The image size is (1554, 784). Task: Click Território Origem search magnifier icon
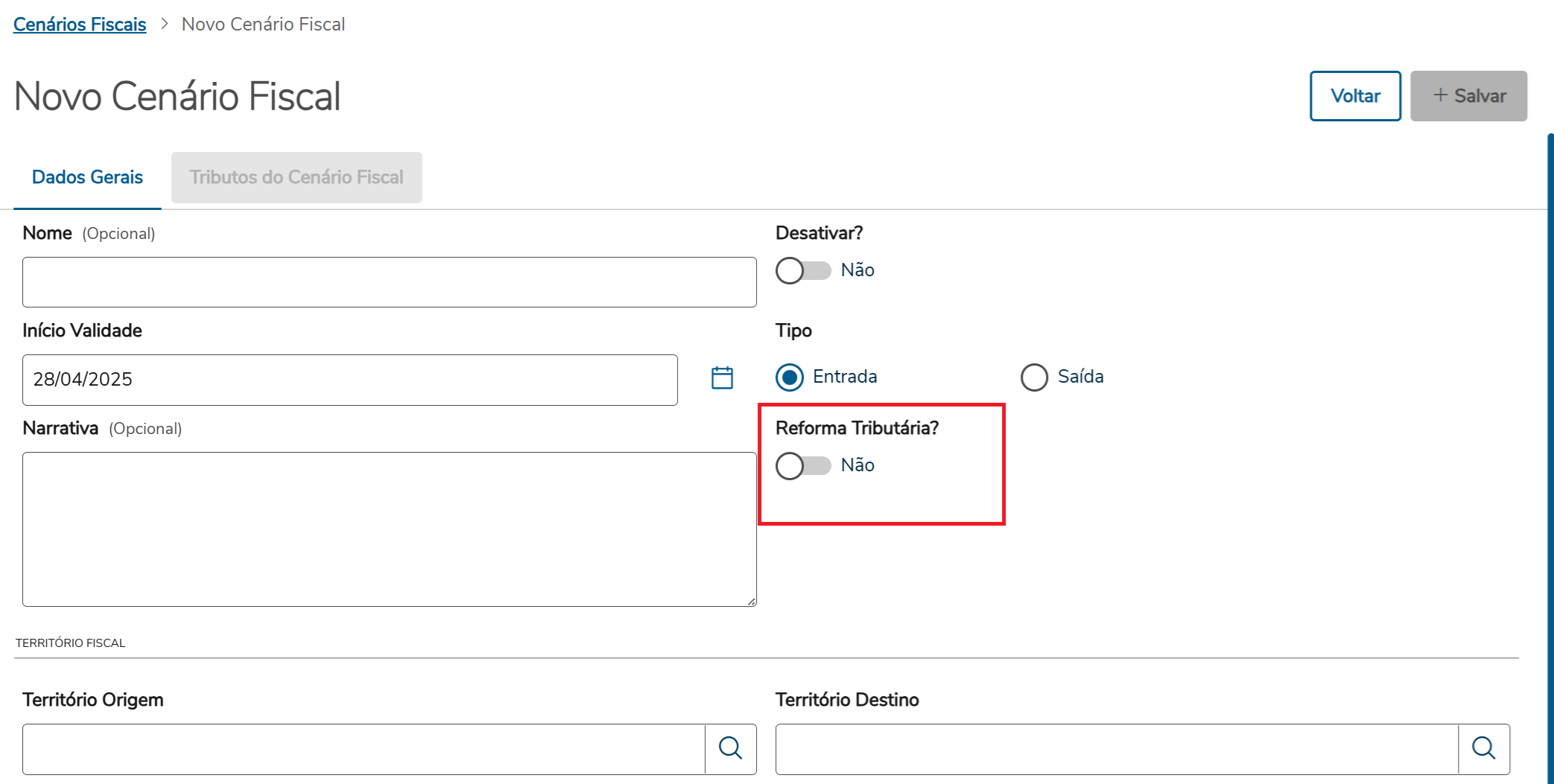click(x=730, y=748)
